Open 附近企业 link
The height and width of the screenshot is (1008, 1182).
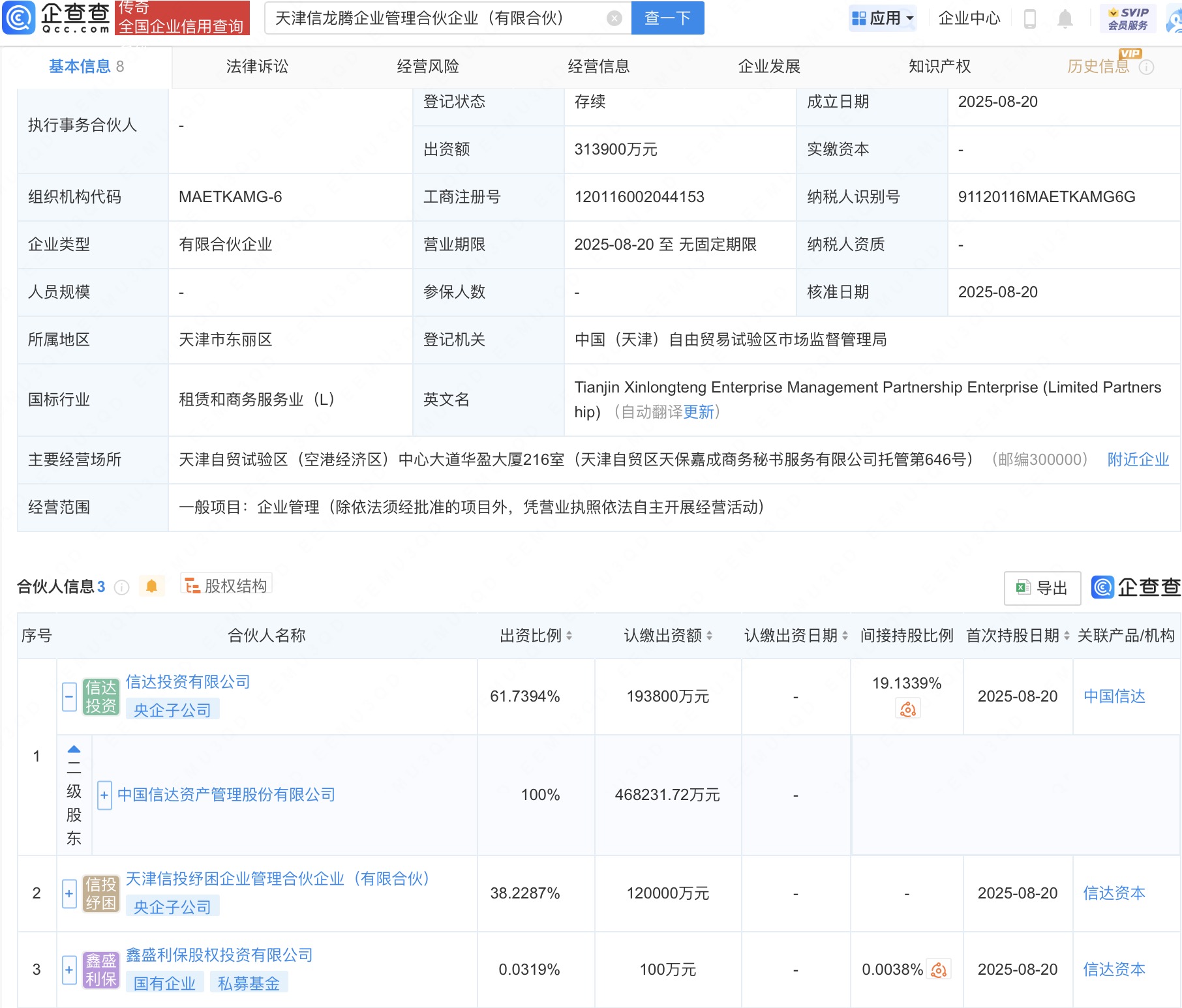coord(1138,460)
